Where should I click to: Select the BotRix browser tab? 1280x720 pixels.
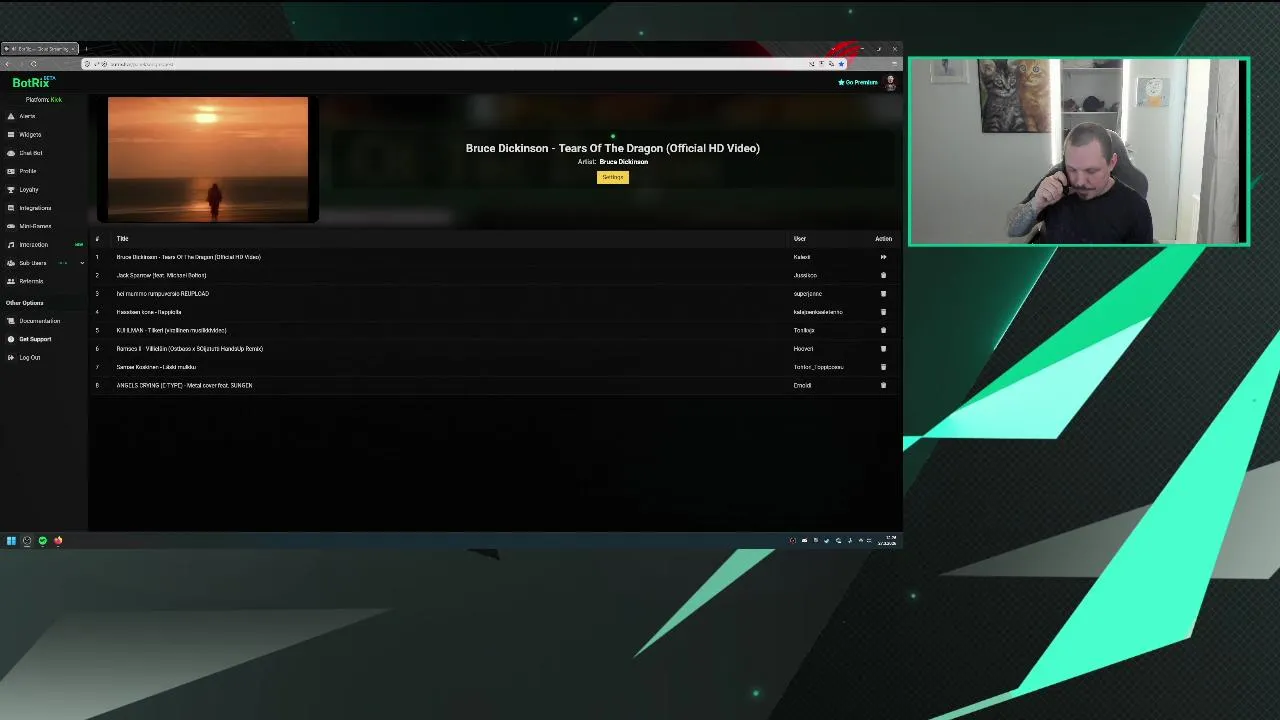40,49
